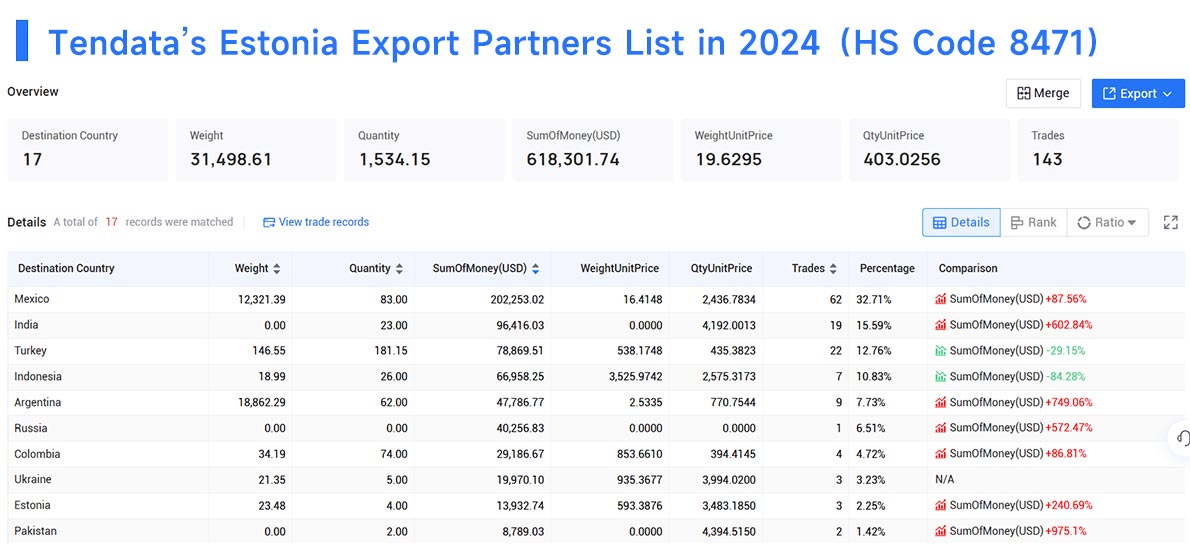Click the Merge button
Screen dimensions: 1190x552
click(1043, 93)
